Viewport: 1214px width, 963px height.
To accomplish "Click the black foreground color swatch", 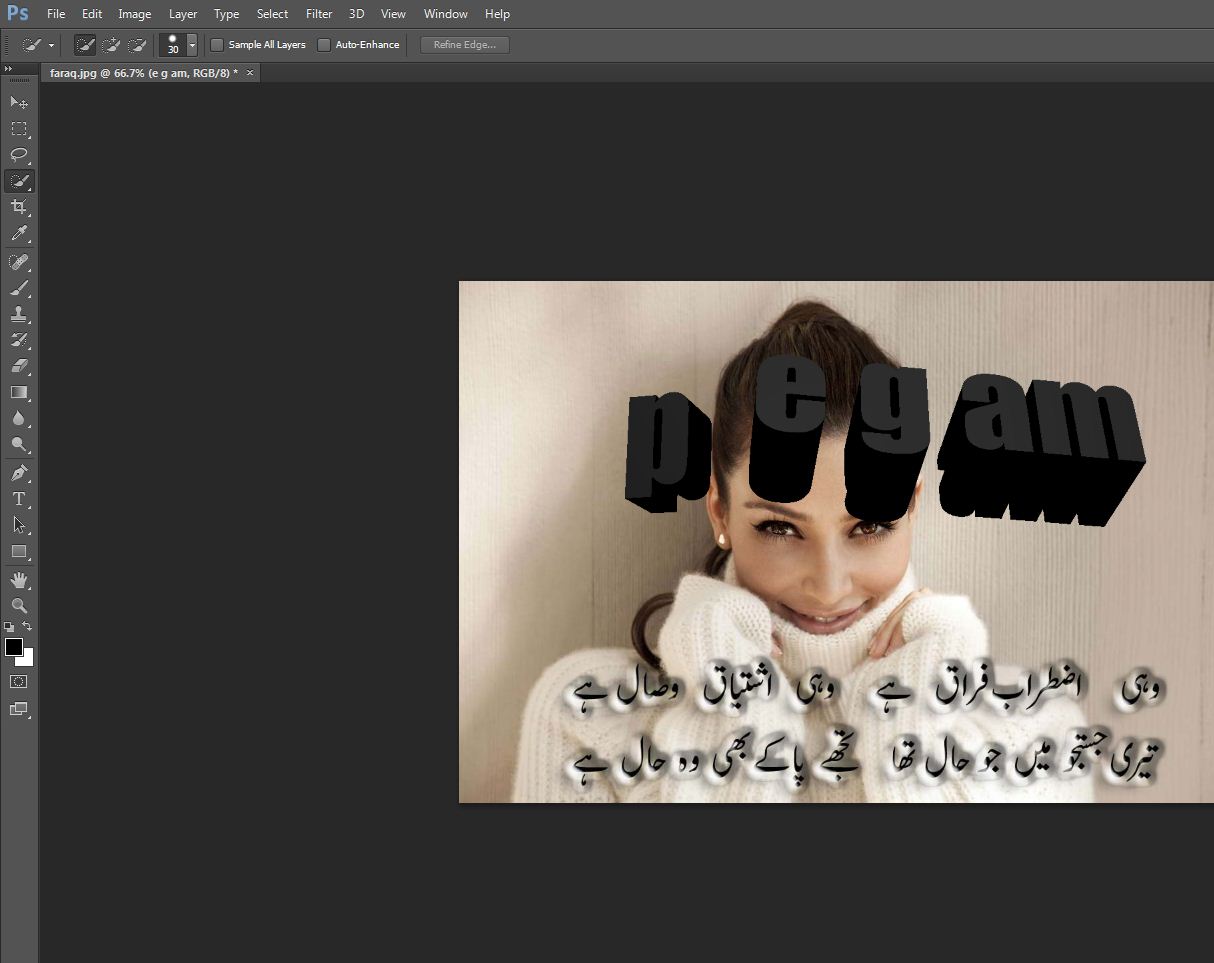I will click(14, 647).
